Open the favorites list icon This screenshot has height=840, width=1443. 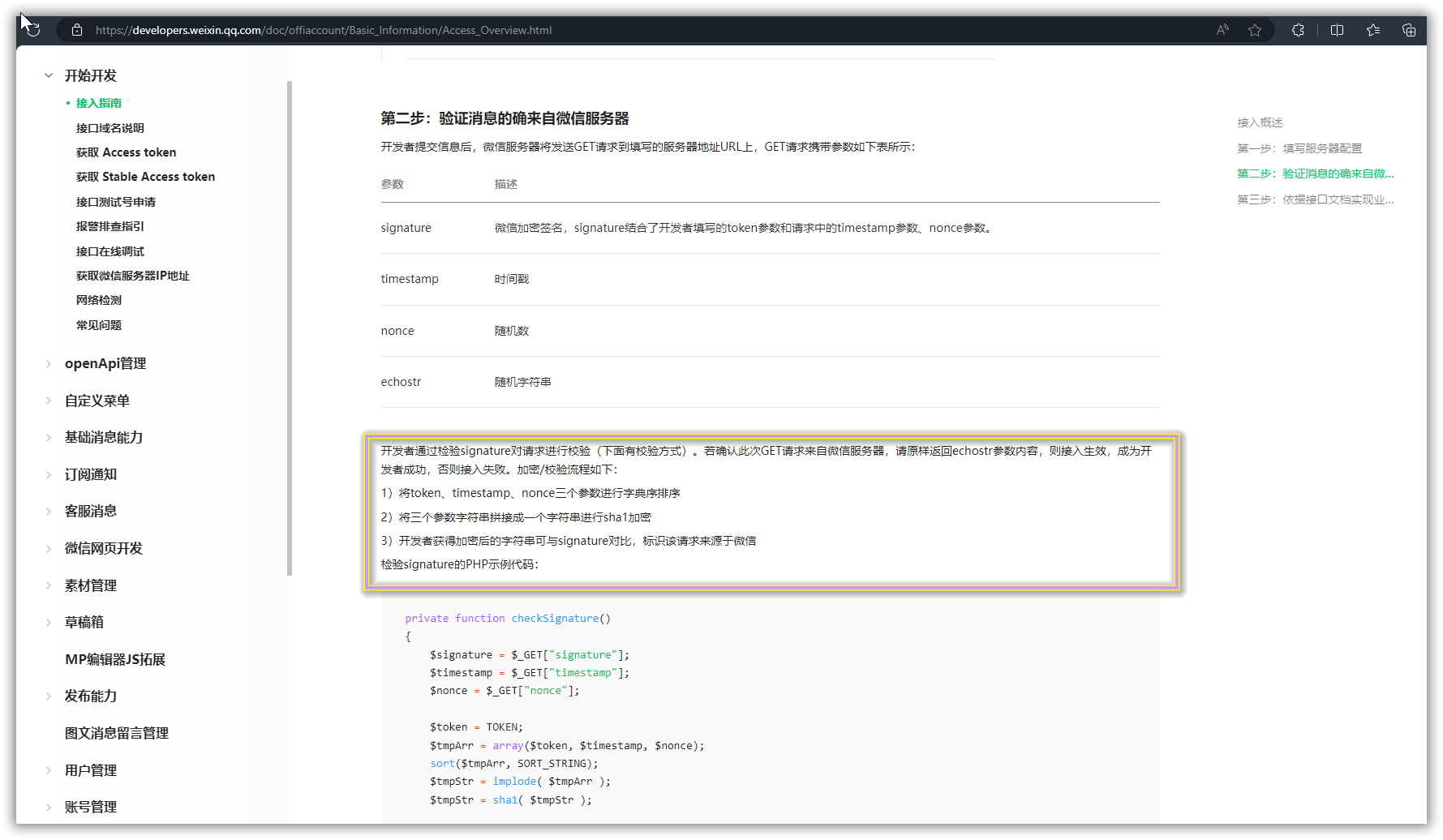(1373, 30)
